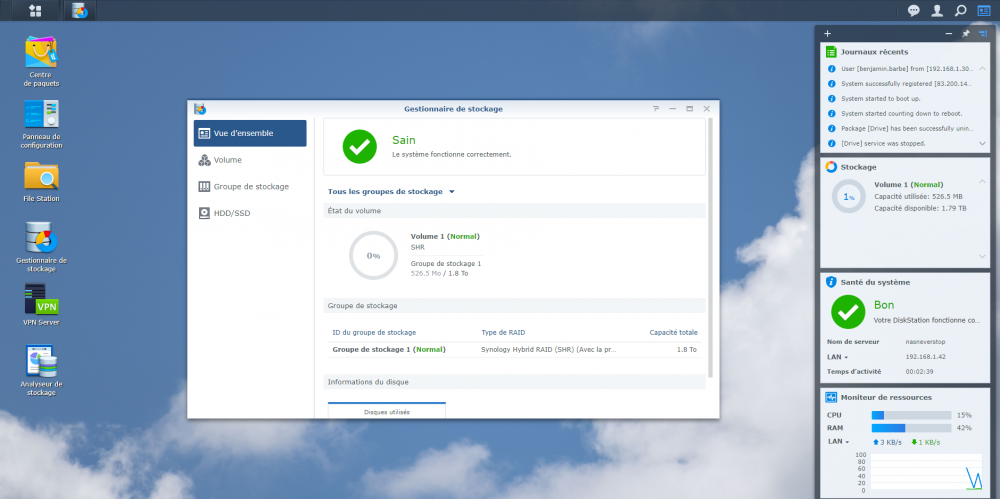Viewport: 1000px width, 499px height.
Task: Open the notifications speech bubble icon
Action: pyautogui.click(x=914, y=11)
